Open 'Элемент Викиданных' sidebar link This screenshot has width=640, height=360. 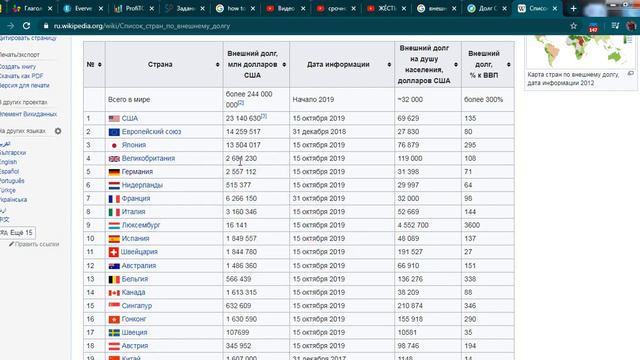(28, 114)
